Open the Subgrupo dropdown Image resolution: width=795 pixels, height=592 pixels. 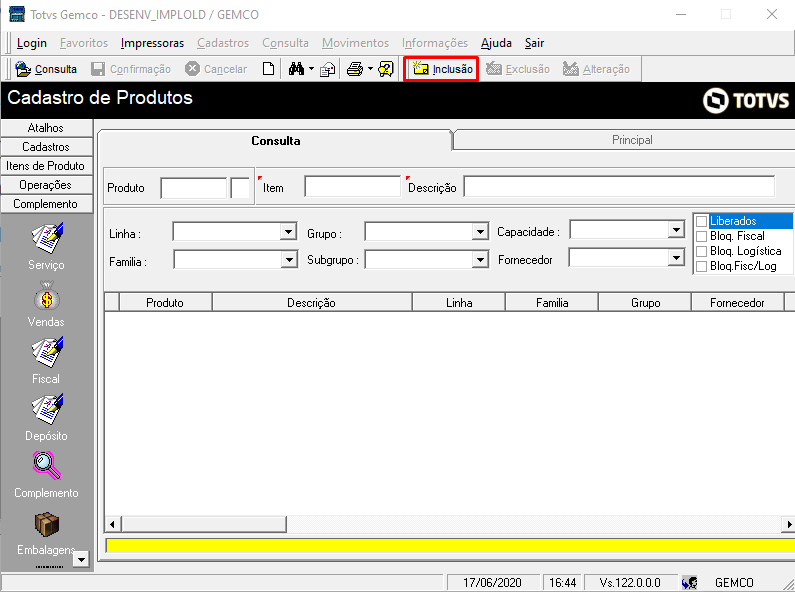tap(480, 260)
